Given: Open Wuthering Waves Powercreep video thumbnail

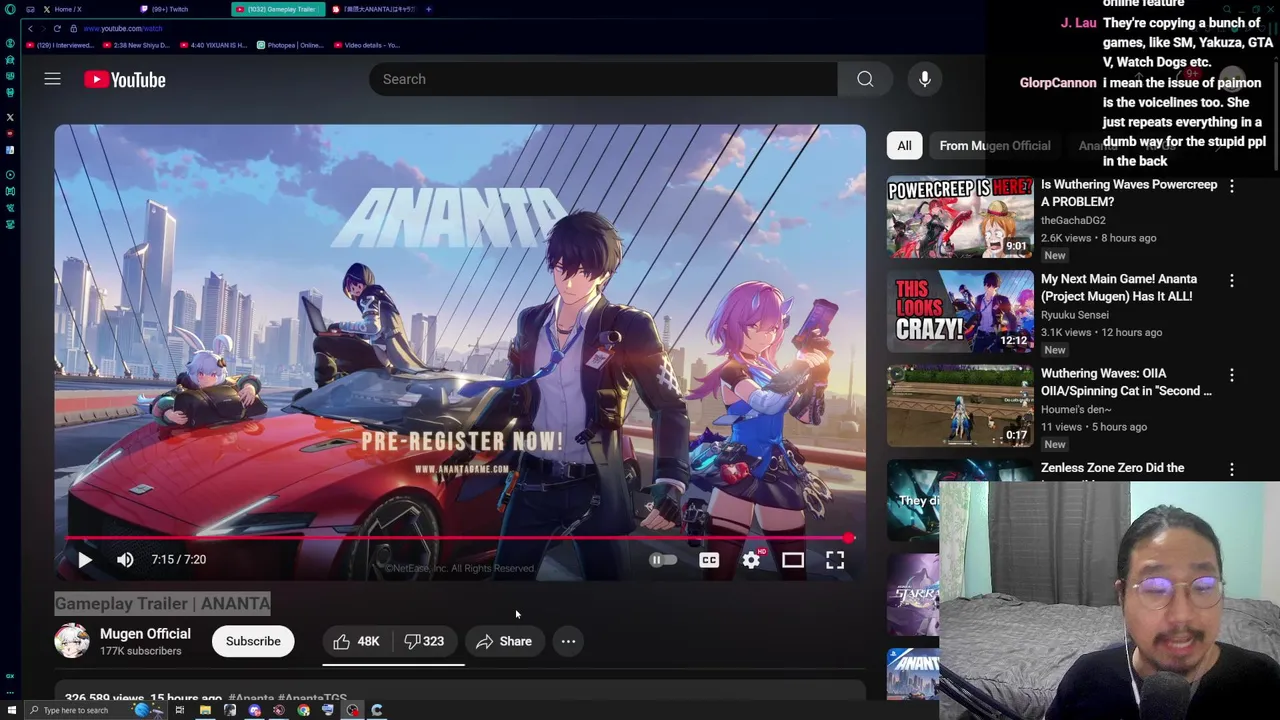Looking at the screenshot, I should point(960,217).
